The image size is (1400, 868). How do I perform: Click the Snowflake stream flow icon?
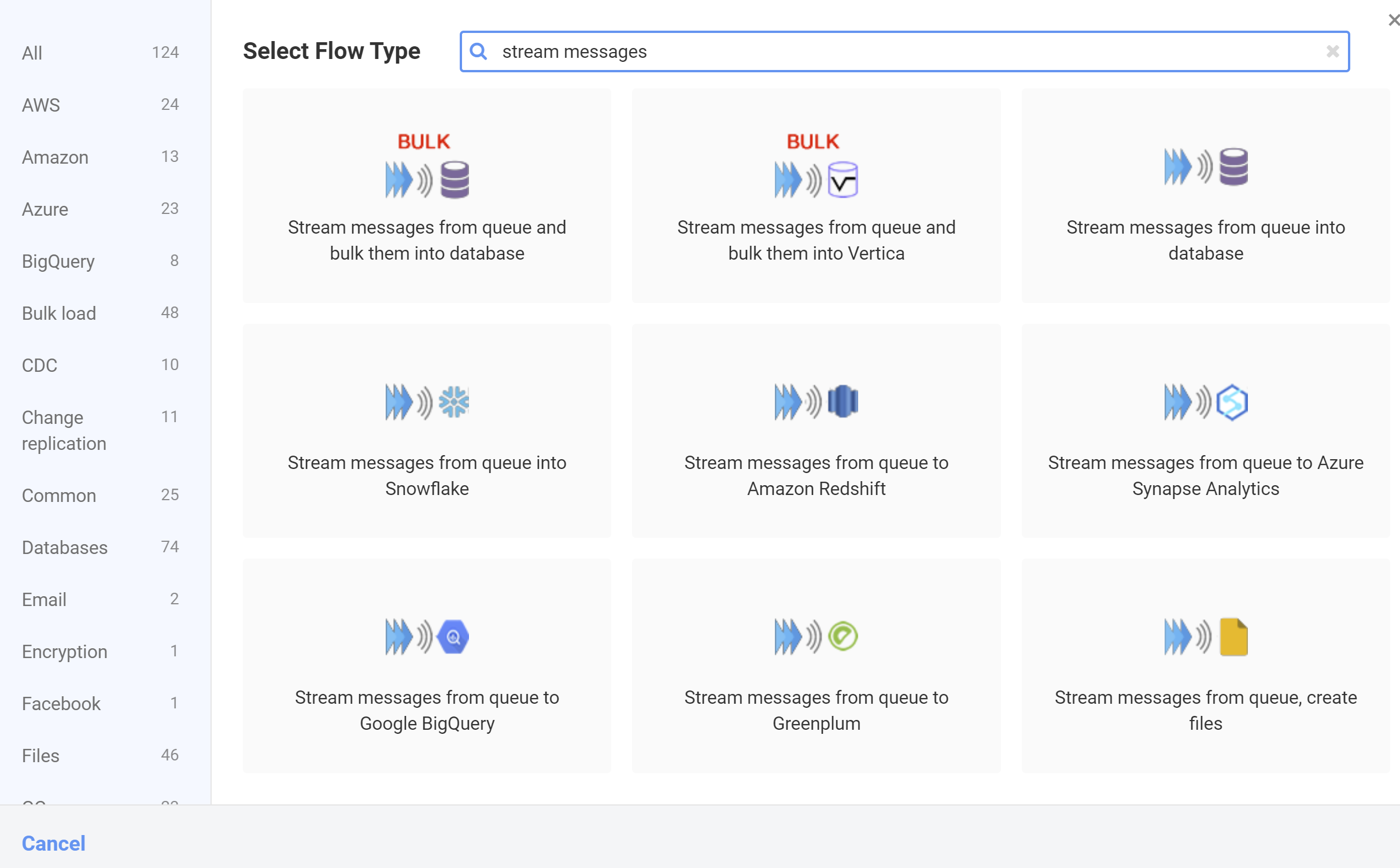point(427,402)
